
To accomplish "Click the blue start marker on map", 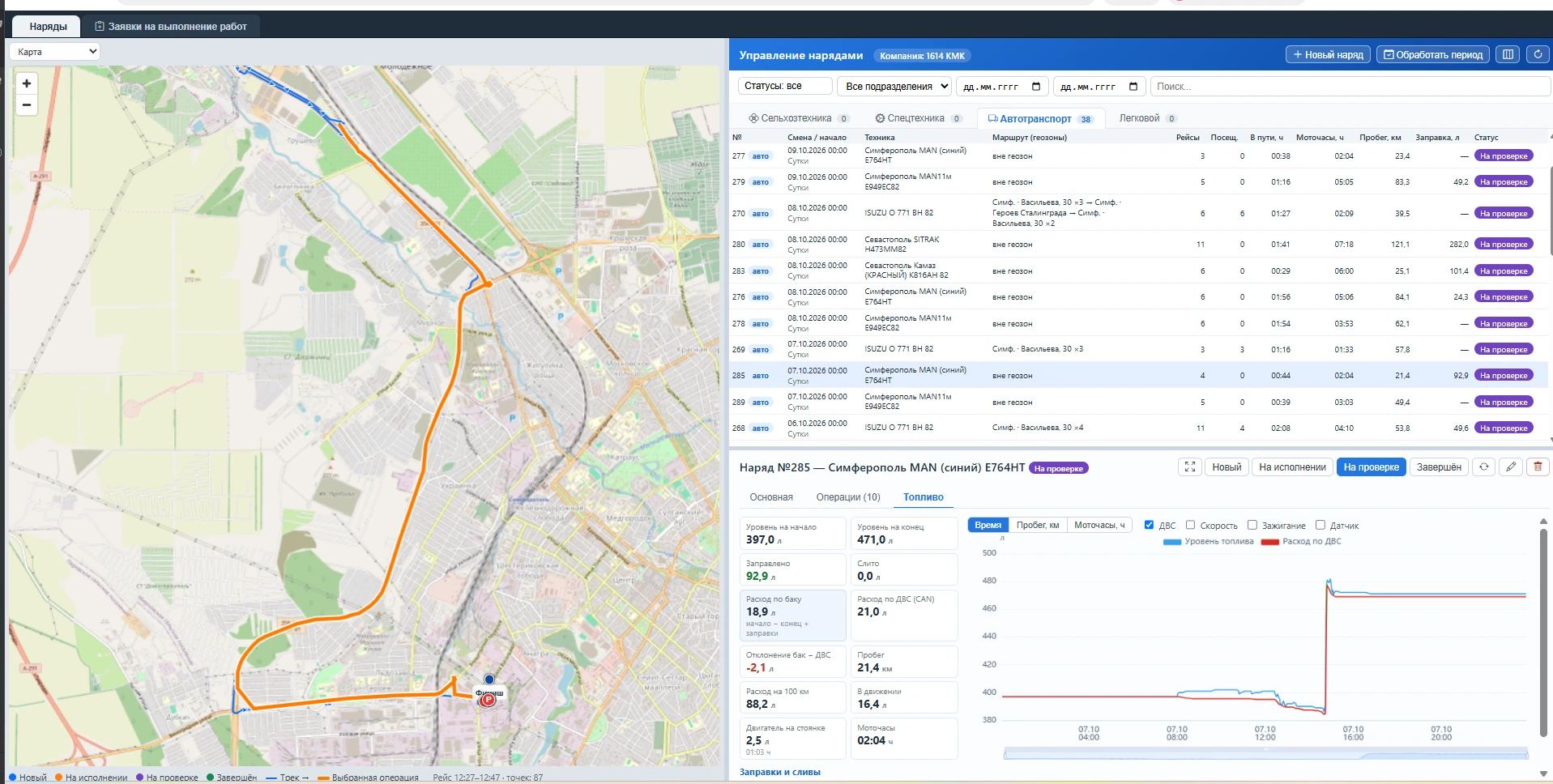I will (489, 680).
